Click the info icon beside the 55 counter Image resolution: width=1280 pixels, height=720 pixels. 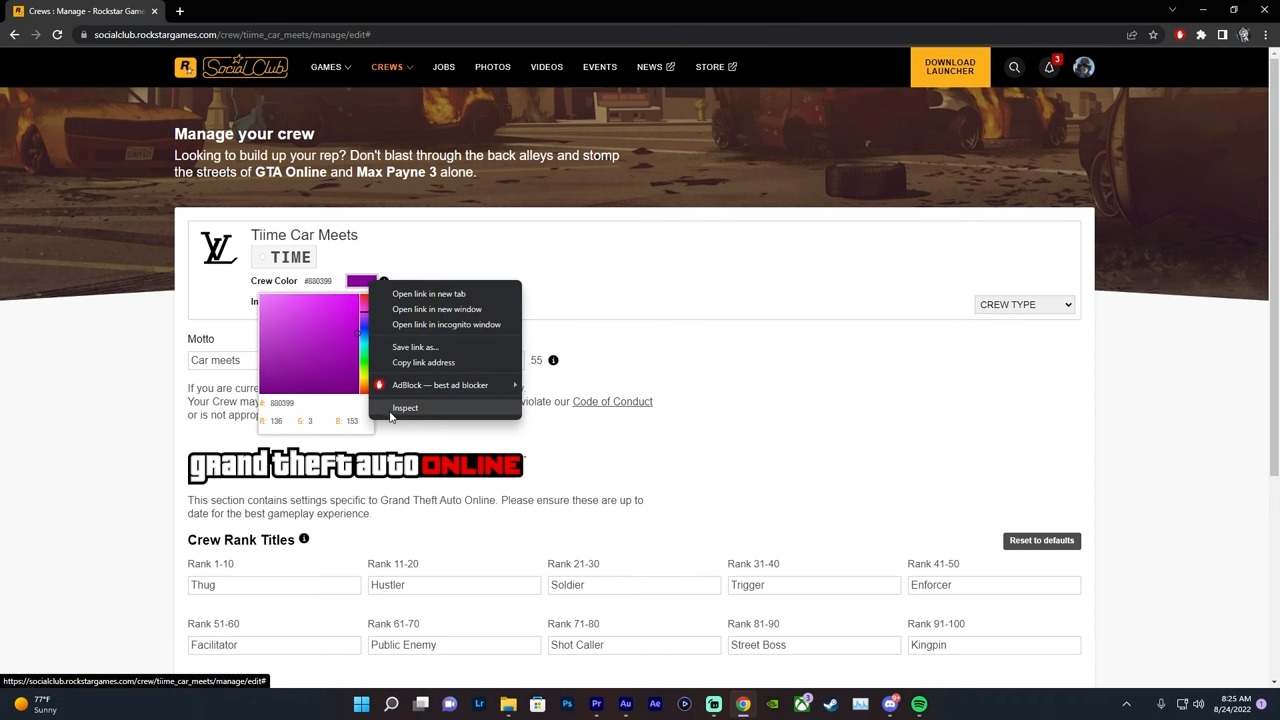pyautogui.click(x=553, y=360)
